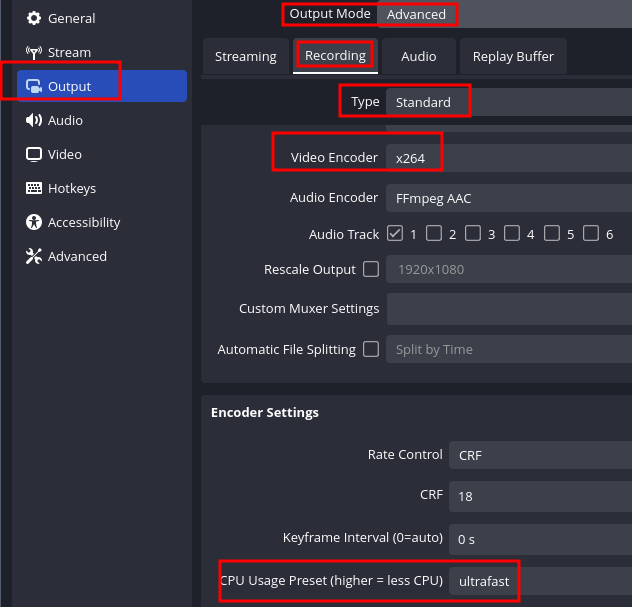Switch to the Replay Buffer tab

coord(513,56)
